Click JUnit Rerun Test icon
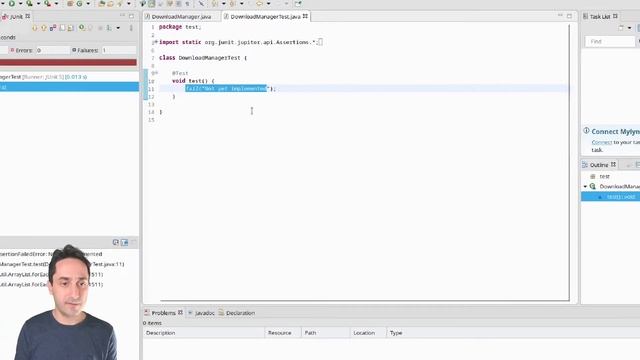The height and width of the screenshot is (360, 640). [x=82, y=28]
